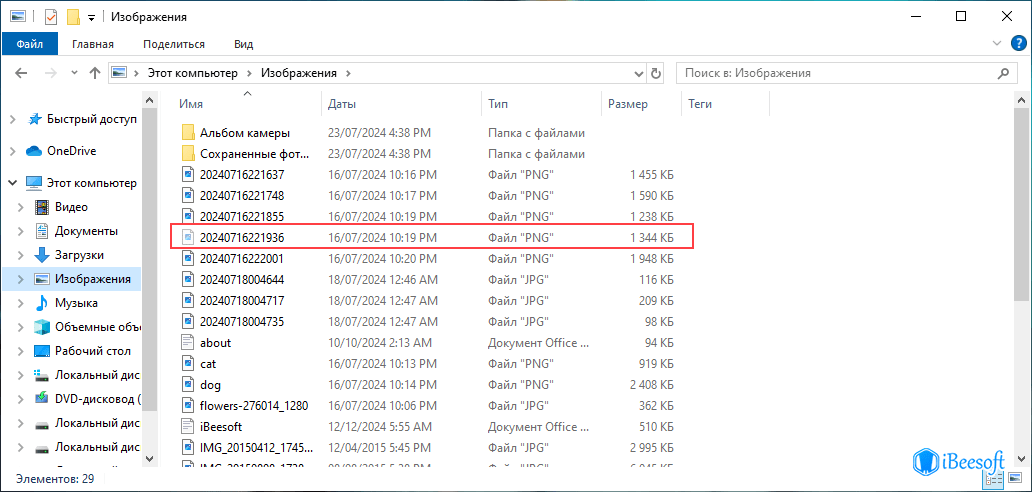Click the Back navigation arrow
The height and width of the screenshot is (492, 1032).
click(19, 73)
